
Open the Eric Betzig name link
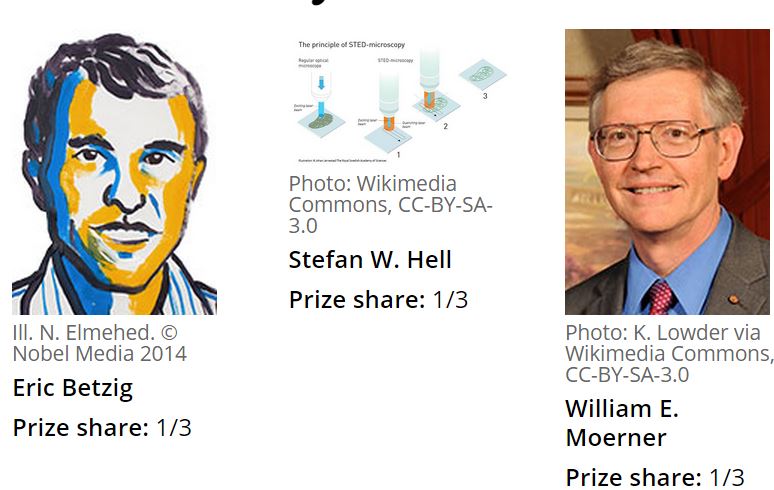click(72, 388)
